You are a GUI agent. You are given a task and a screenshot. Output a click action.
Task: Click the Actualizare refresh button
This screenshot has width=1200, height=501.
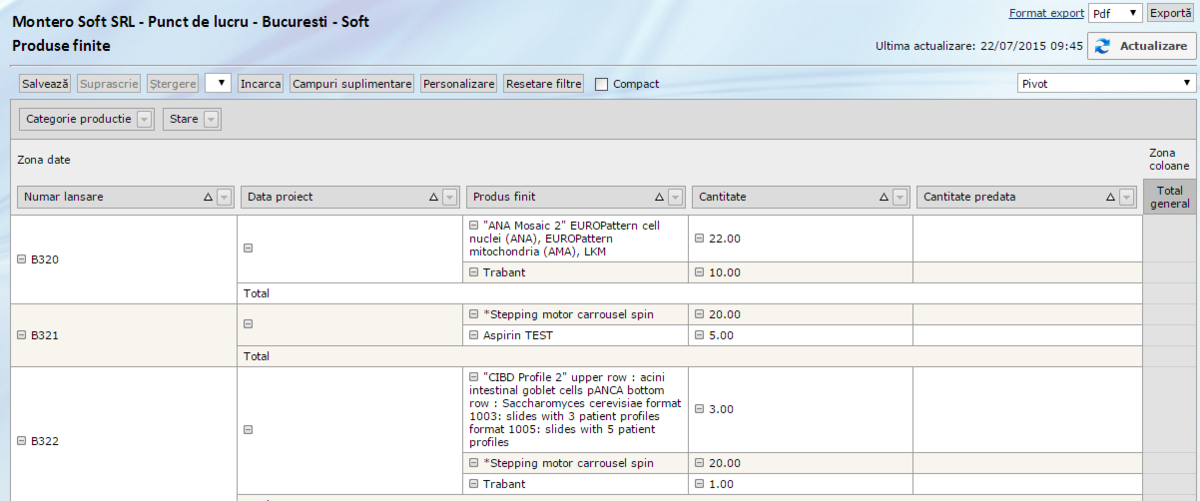pyautogui.click(x=1142, y=46)
